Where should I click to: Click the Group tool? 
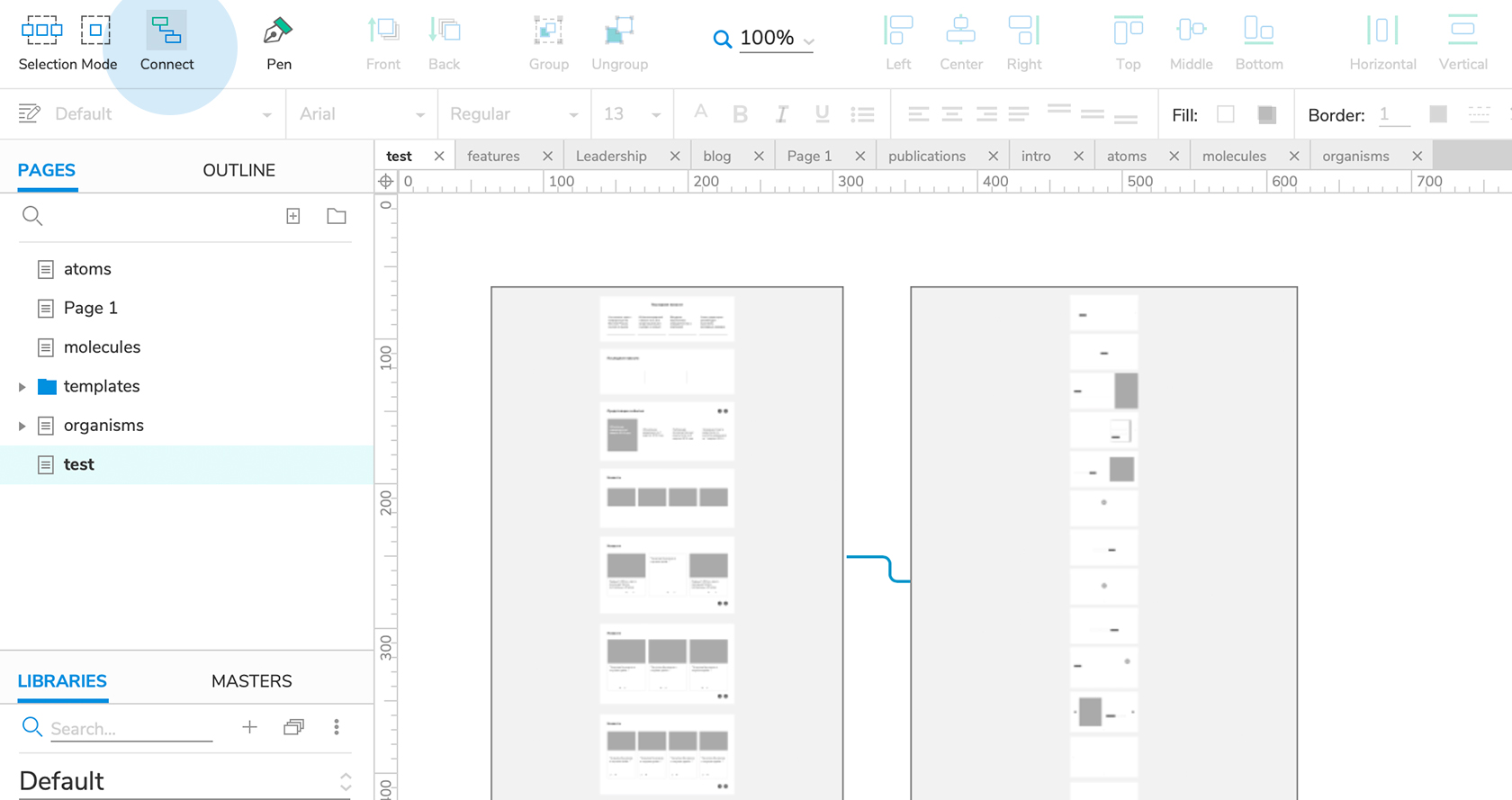[548, 42]
